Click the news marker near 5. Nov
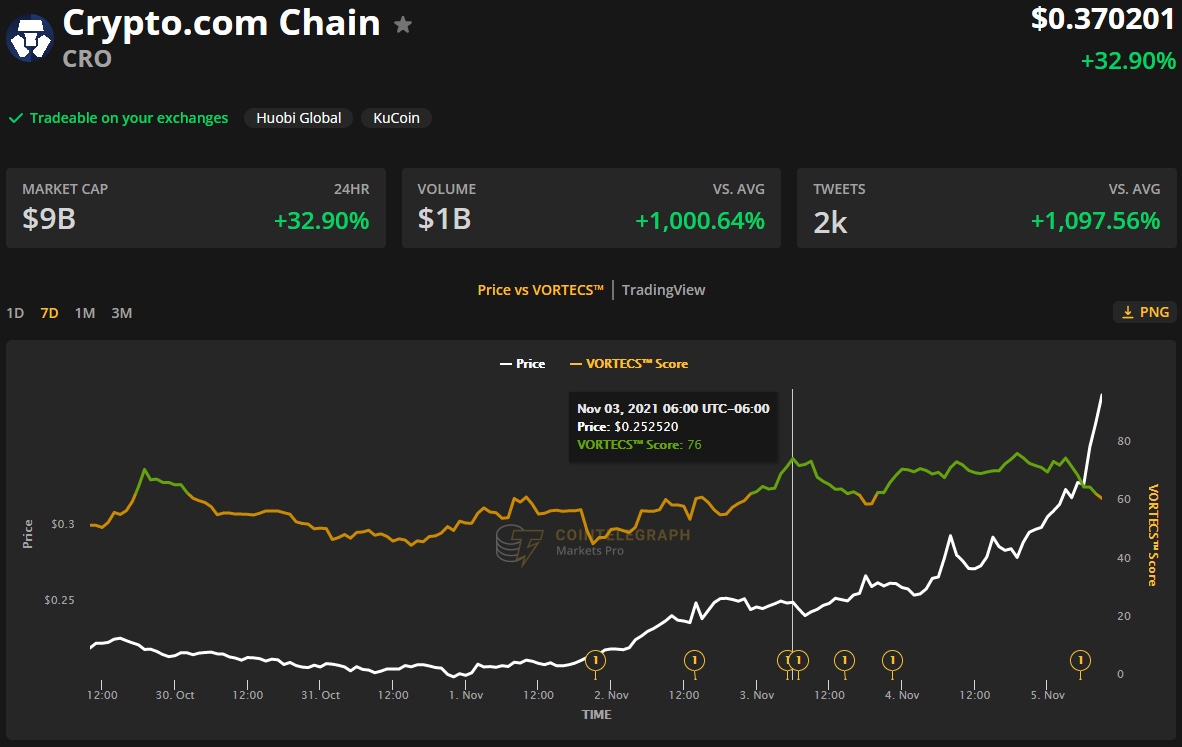This screenshot has height=747, width=1182. click(x=1080, y=661)
